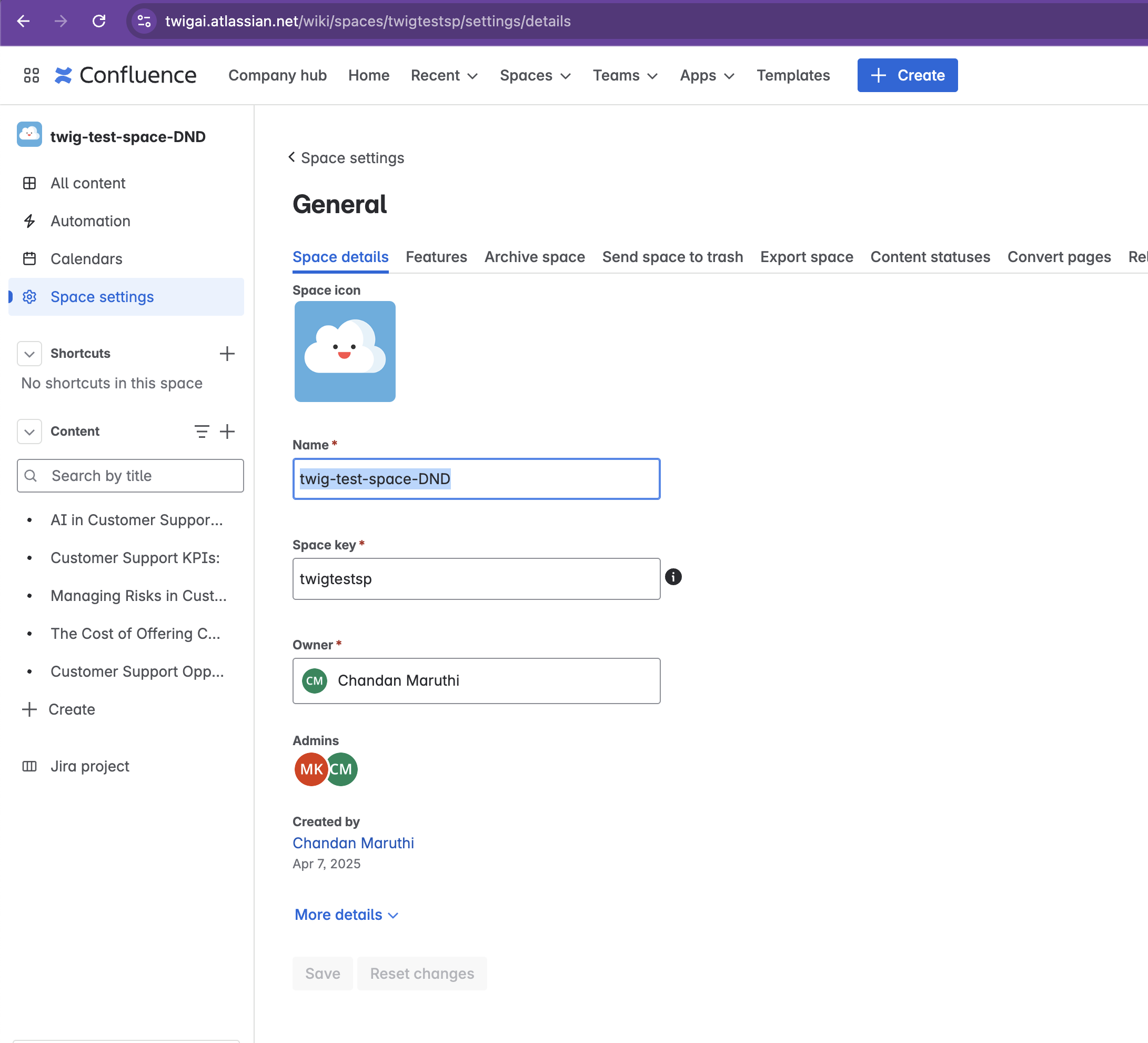Open the app switcher grid icon
This screenshot has height=1043, width=1148.
tap(32, 75)
